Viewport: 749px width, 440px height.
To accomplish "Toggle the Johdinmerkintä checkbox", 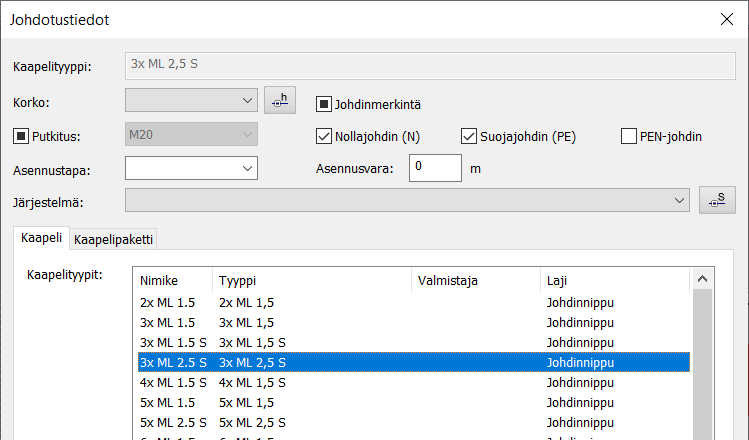I will [324, 103].
